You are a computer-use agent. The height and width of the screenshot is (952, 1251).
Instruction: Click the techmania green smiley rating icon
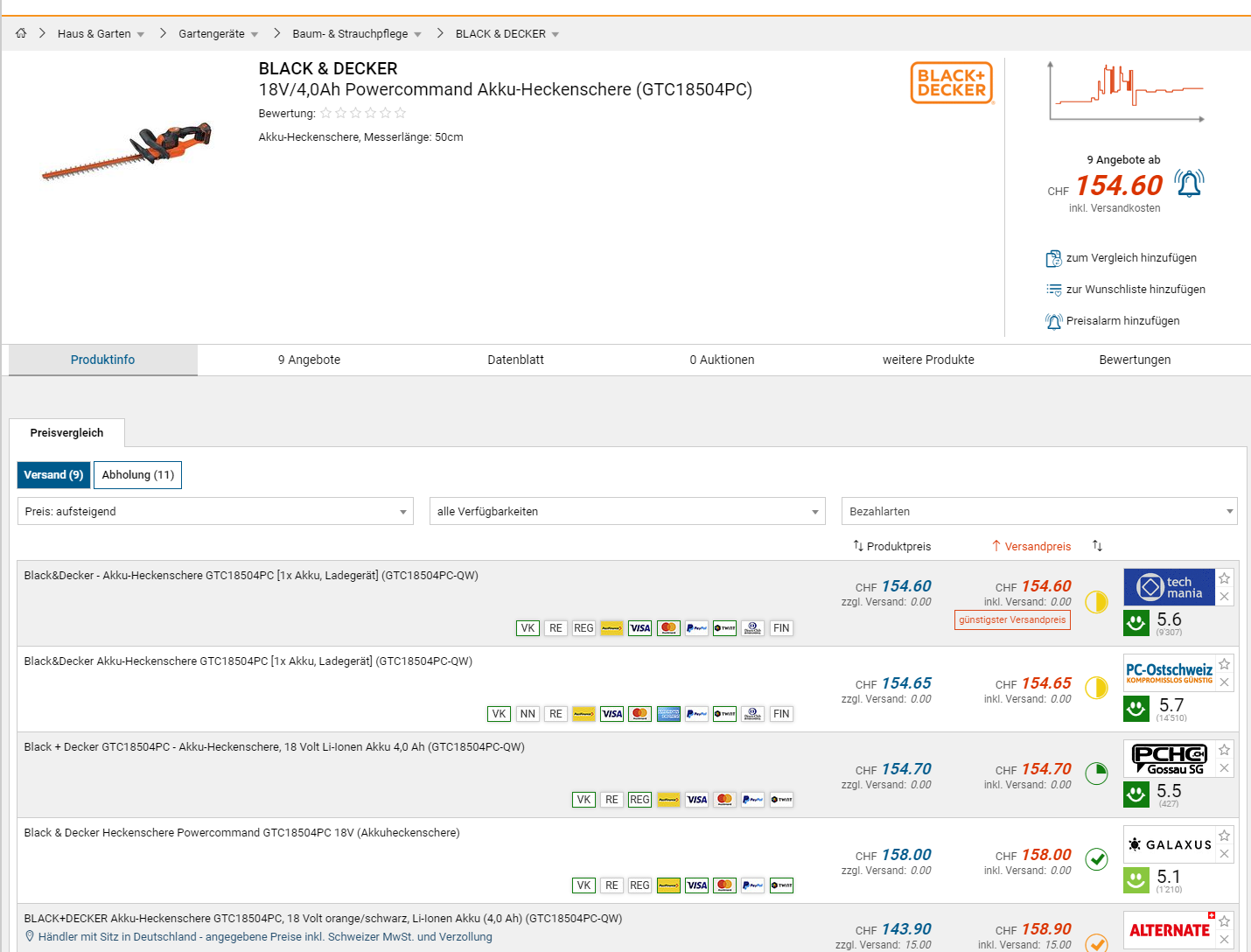pyautogui.click(x=1136, y=623)
